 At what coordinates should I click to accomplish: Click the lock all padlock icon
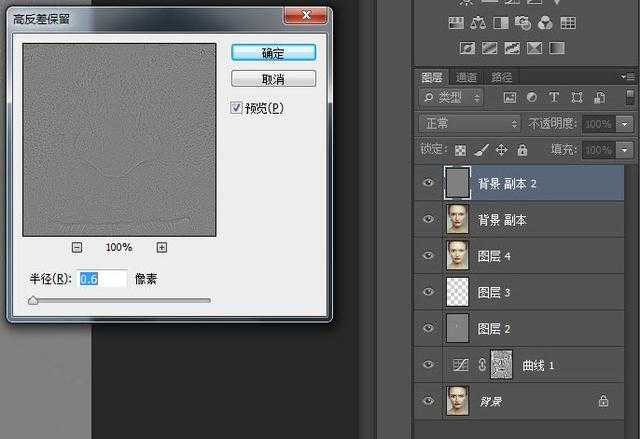pos(522,150)
